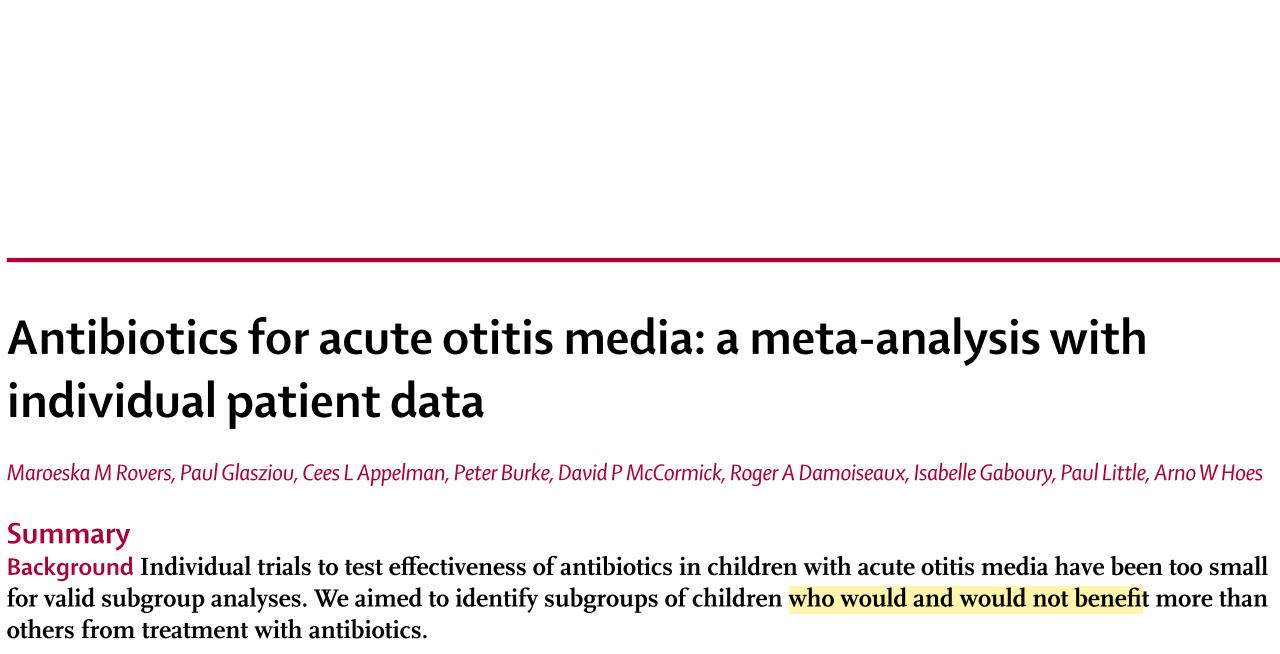1280x654 pixels.
Task: Click author Roger A Damoiseaux
Action: click(x=817, y=472)
